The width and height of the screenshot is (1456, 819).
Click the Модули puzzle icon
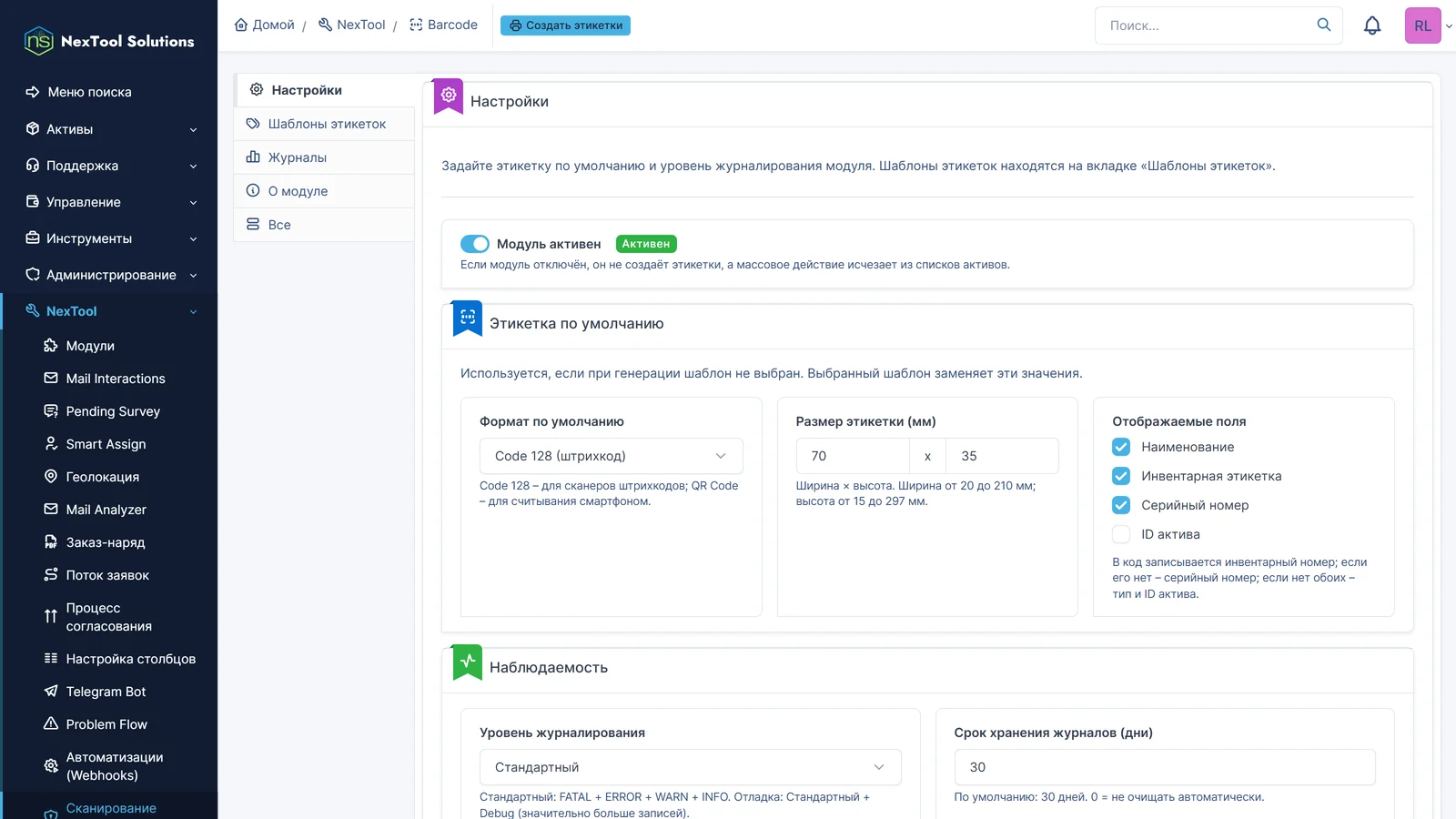pyautogui.click(x=51, y=346)
